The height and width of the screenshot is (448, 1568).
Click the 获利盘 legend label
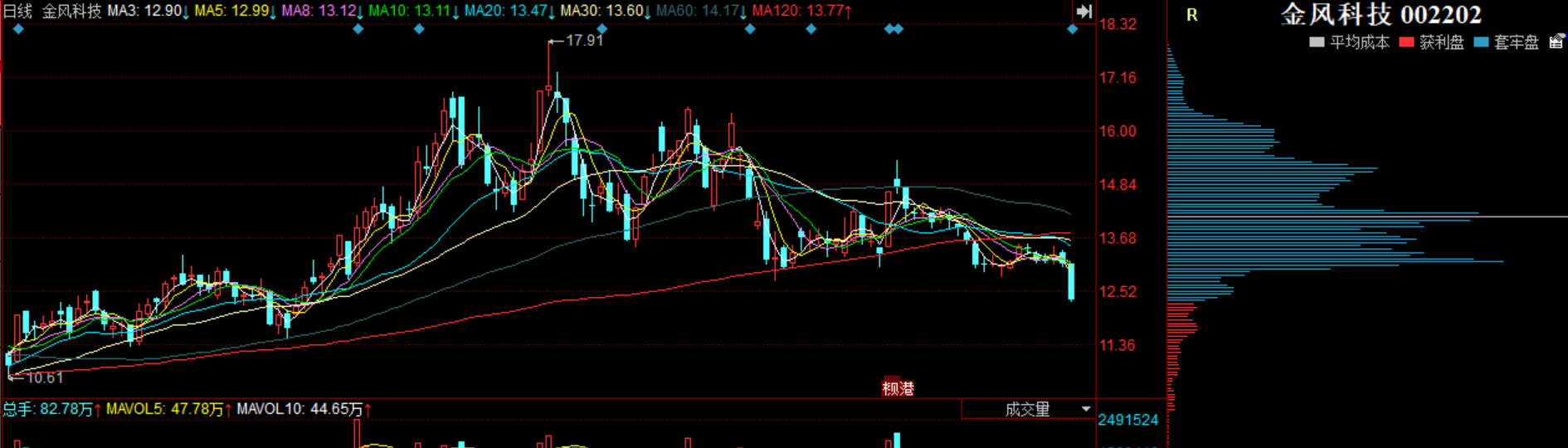click(x=1441, y=42)
